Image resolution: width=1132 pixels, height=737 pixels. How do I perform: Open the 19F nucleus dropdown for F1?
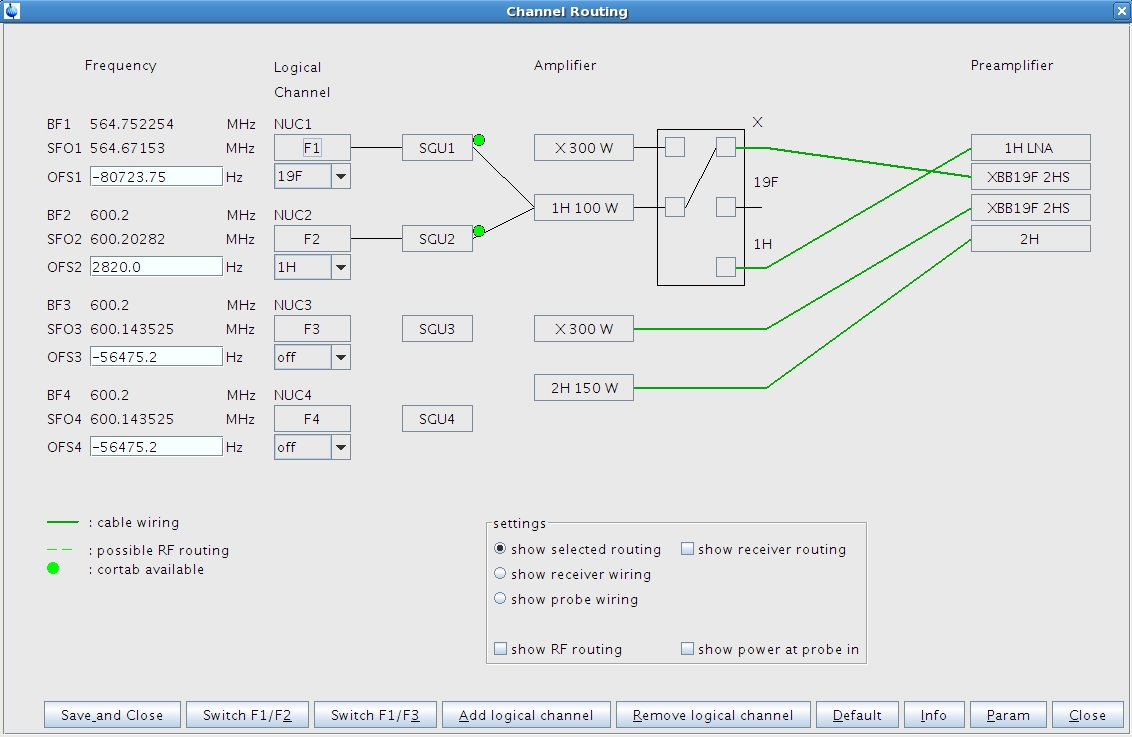341,177
